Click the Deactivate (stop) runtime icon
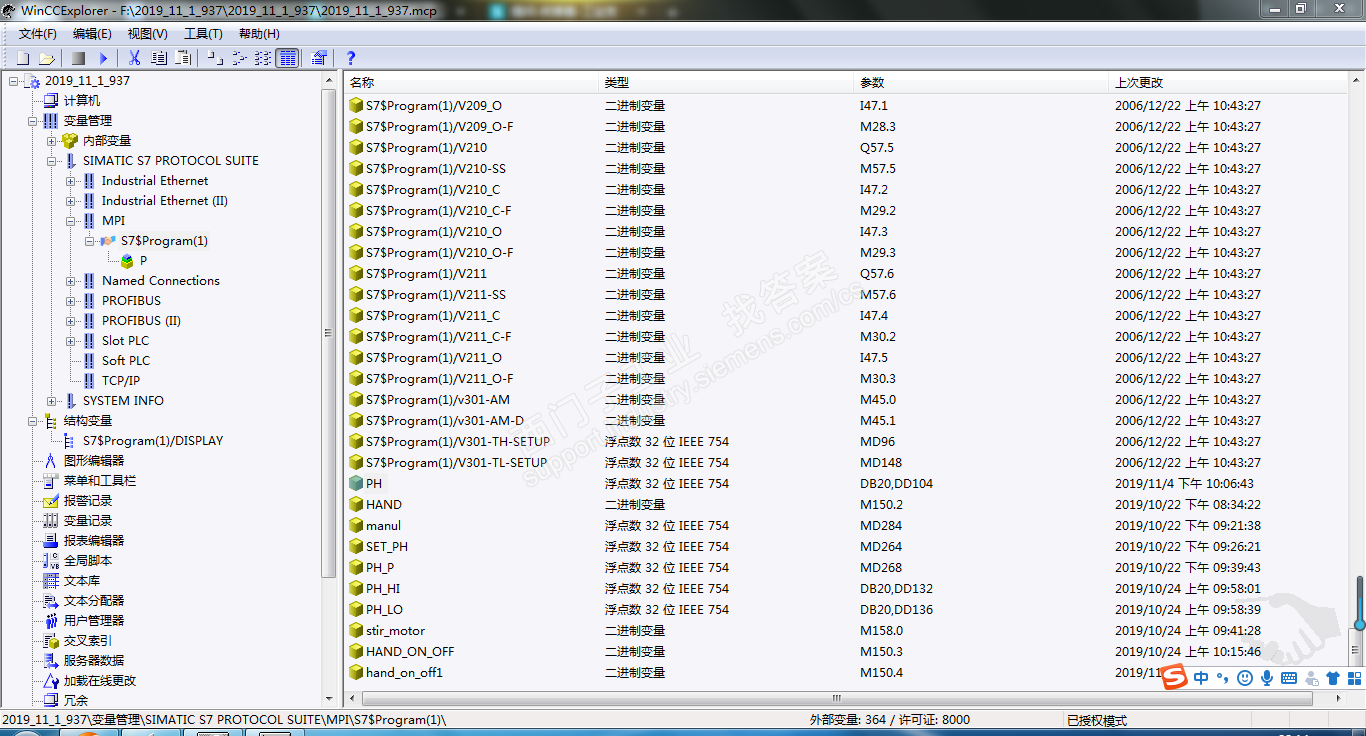1366x736 pixels. tap(78, 58)
